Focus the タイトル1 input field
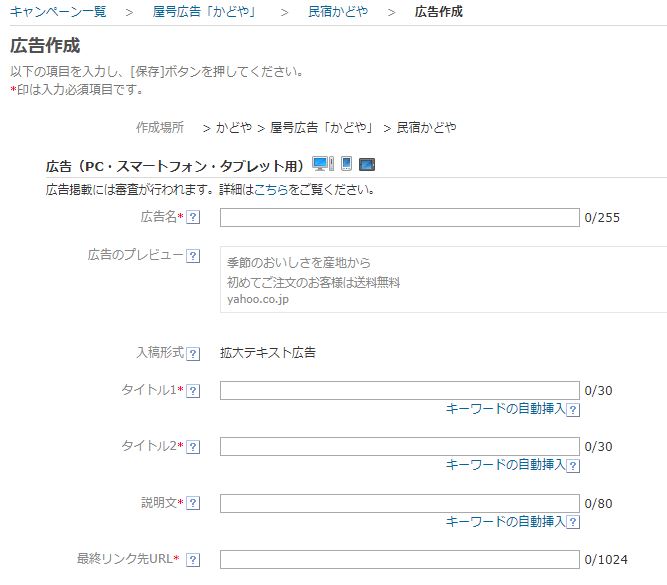The image size is (667, 585). [399, 391]
